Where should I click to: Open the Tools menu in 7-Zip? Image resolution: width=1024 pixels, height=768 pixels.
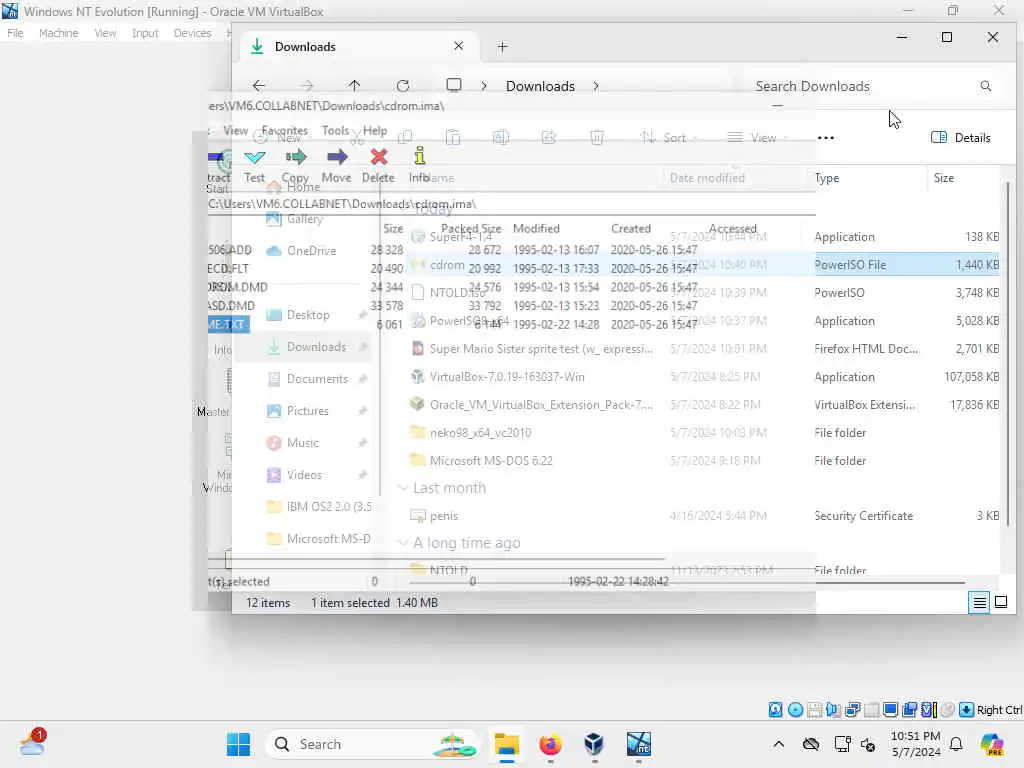[x=335, y=131]
